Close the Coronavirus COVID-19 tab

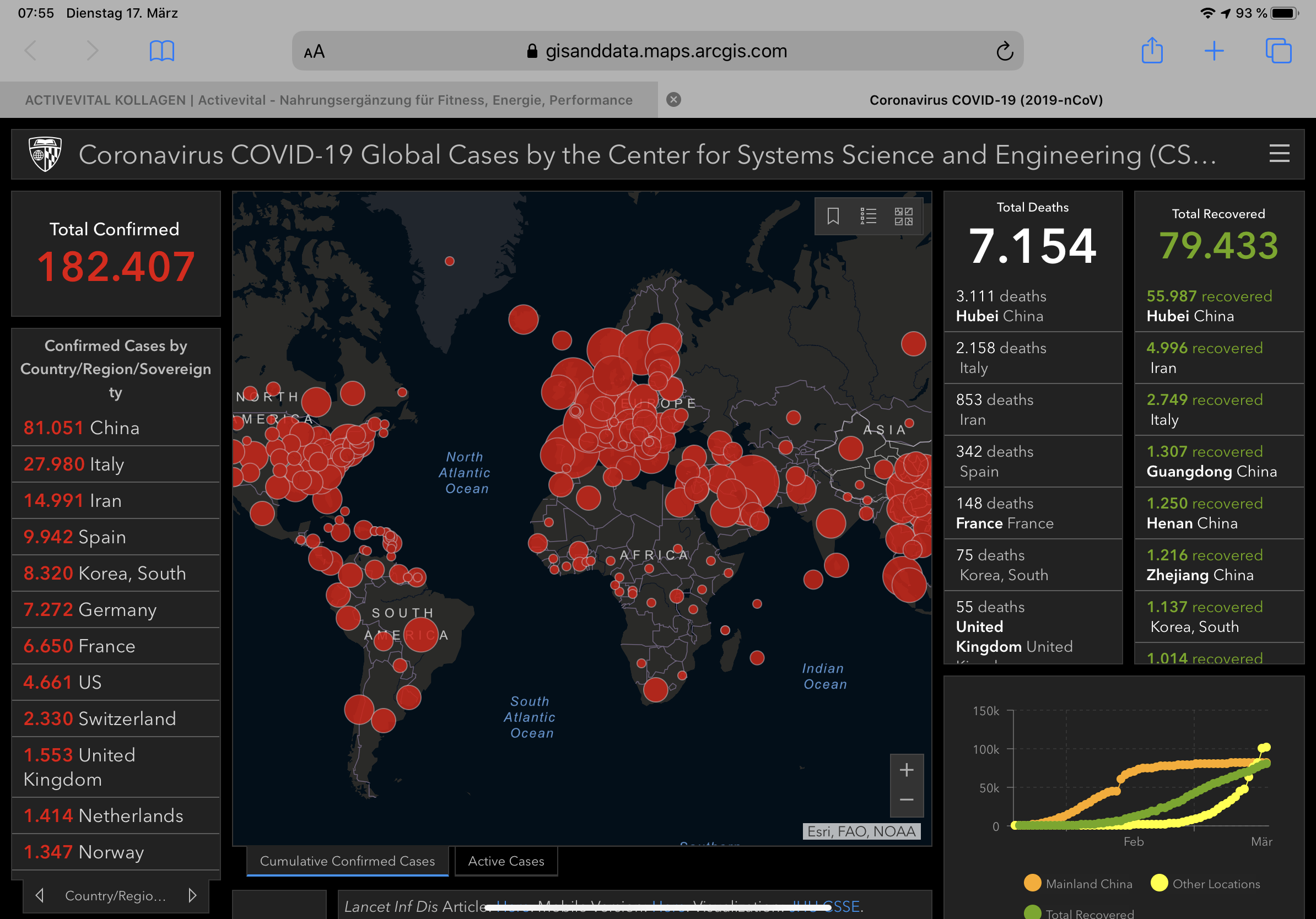tap(673, 100)
